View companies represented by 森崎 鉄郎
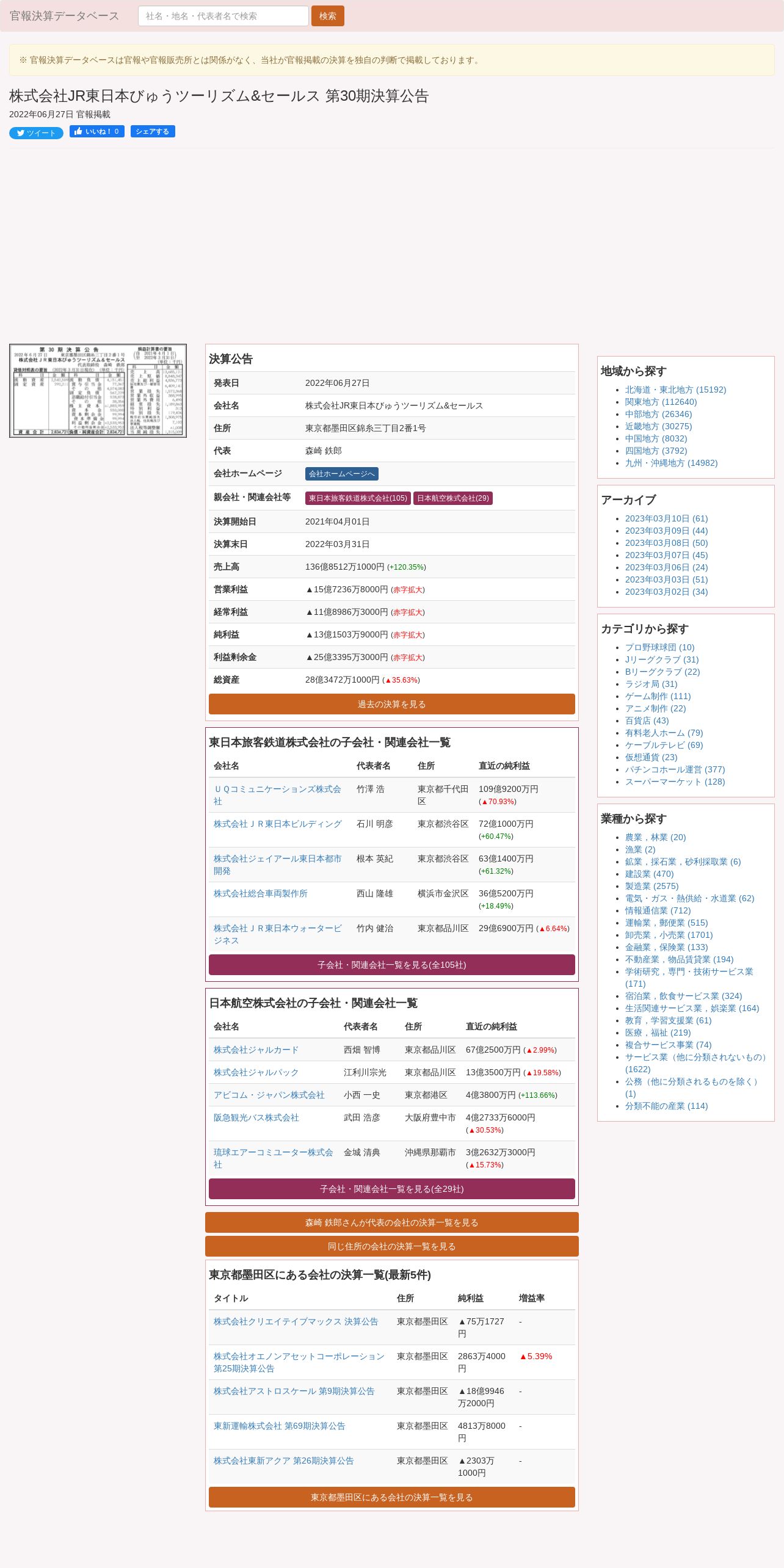The width and height of the screenshot is (784, 1568). [392, 1222]
